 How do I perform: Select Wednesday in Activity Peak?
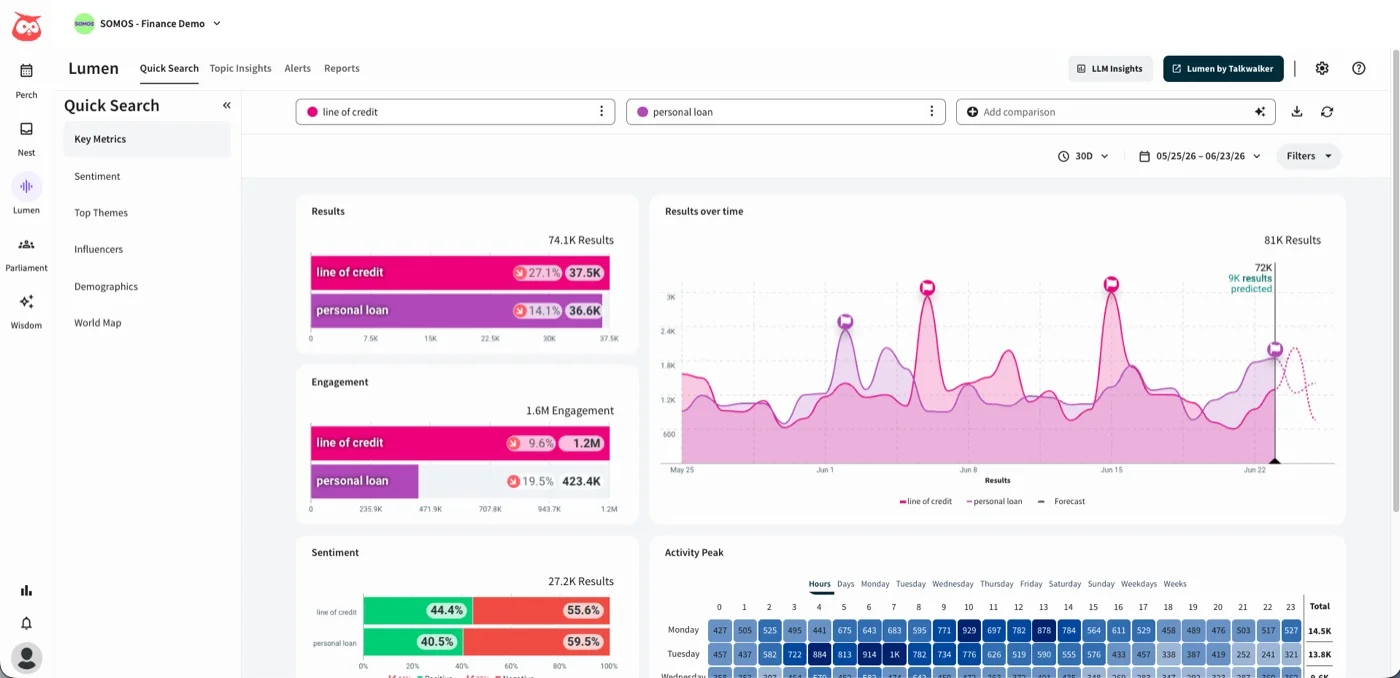(x=952, y=584)
